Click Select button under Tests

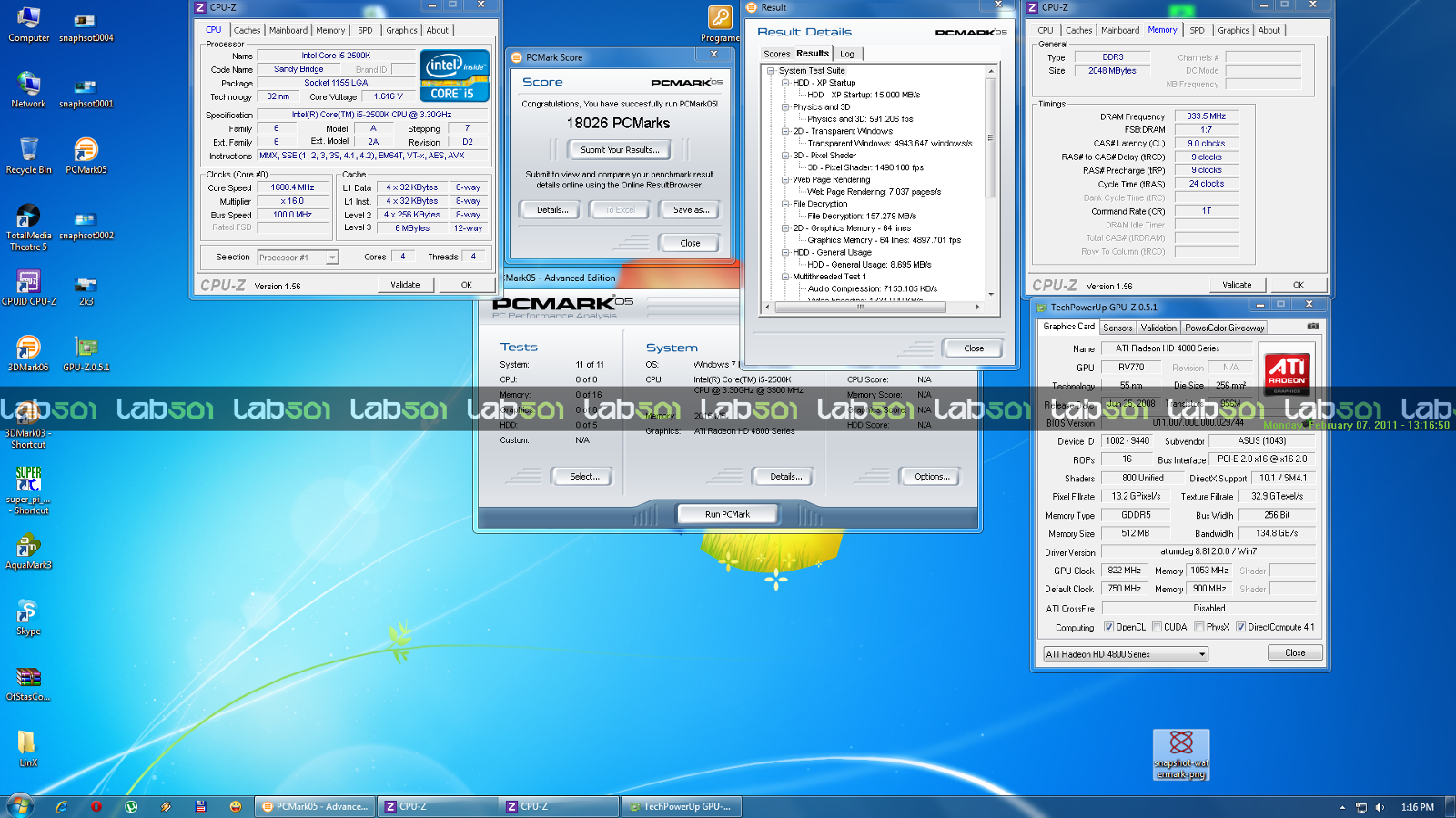584,476
